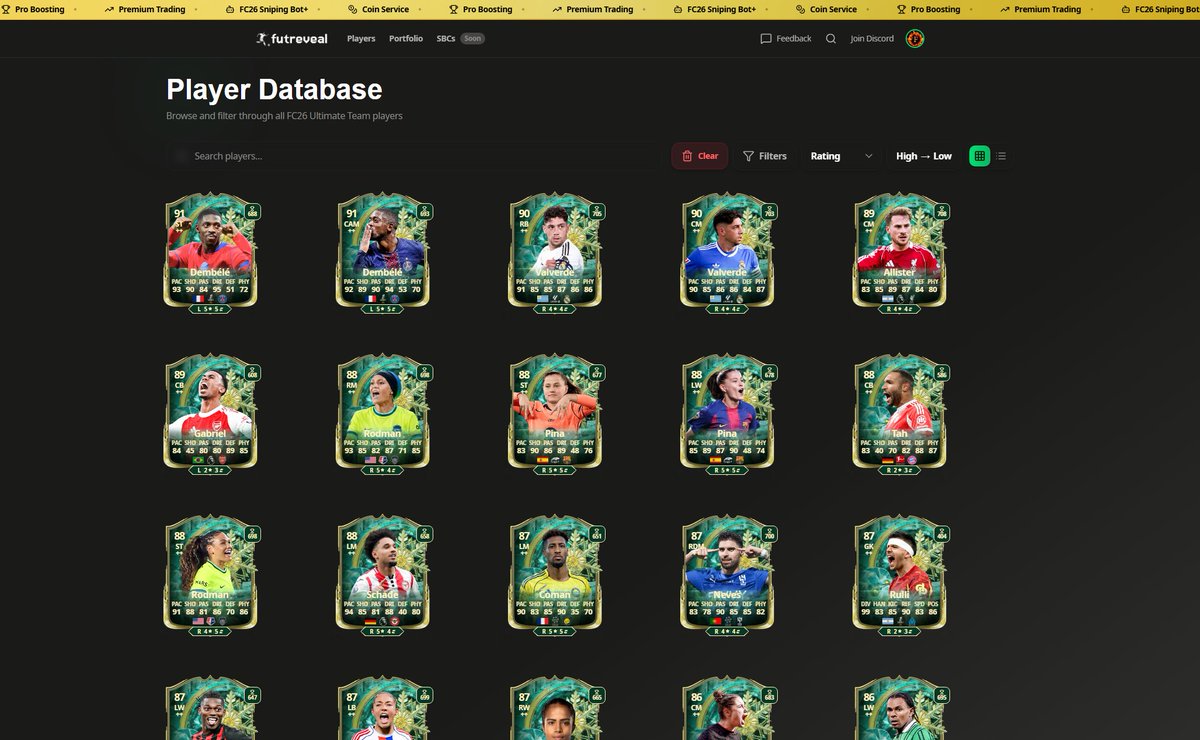Viewport: 1200px width, 740px height.
Task: Open the 87 GK Rulli player card
Action: 899,577
